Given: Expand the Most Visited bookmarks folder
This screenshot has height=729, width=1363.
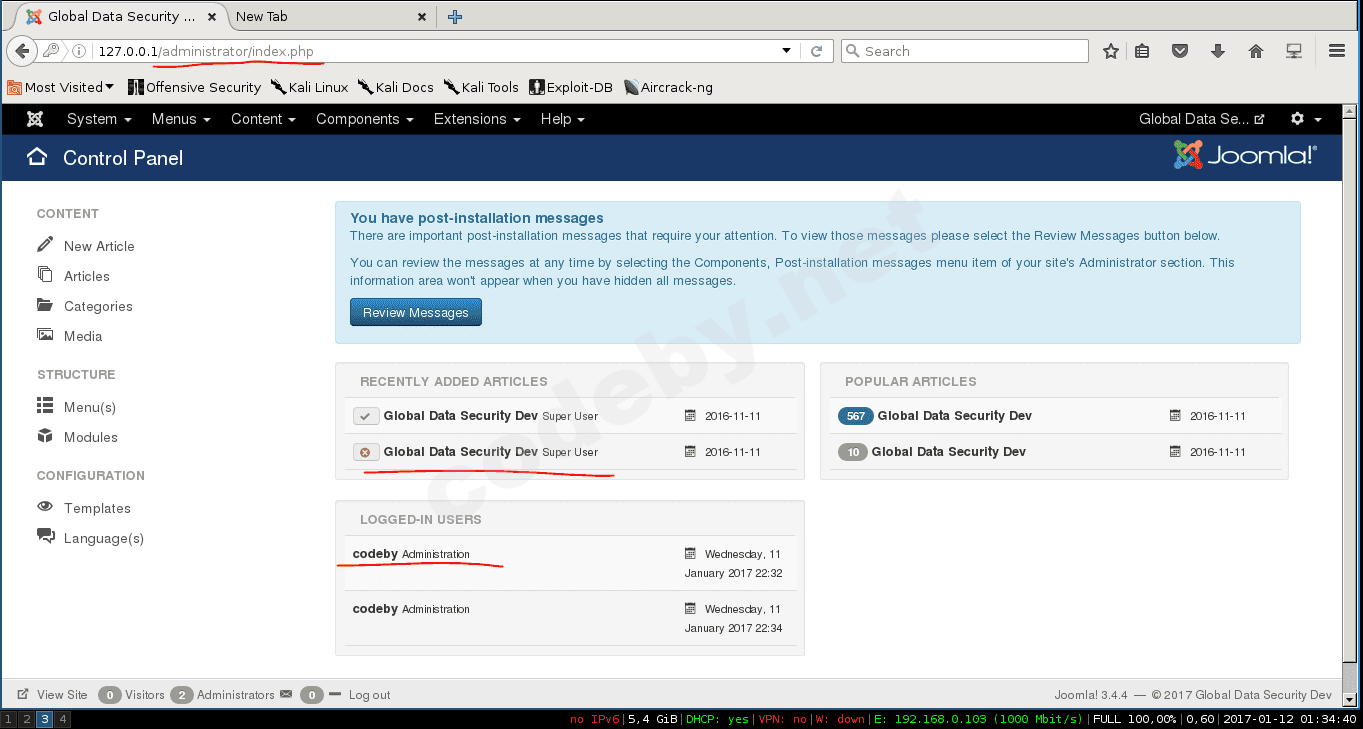Looking at the screenshot, I should [x=61, y=87].
